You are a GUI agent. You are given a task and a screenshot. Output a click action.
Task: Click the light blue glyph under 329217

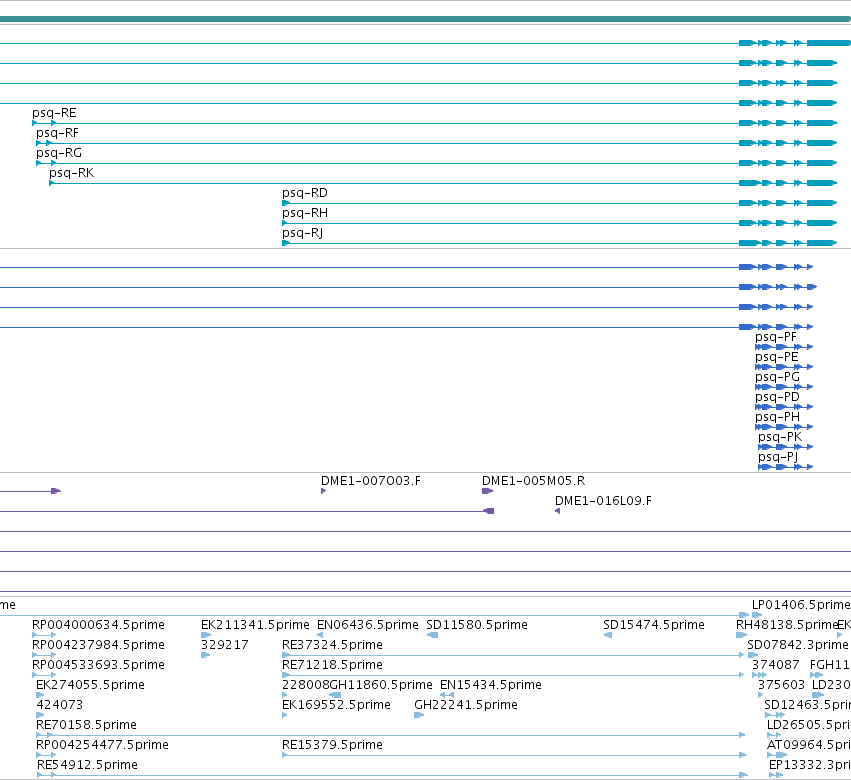(205, 655)
